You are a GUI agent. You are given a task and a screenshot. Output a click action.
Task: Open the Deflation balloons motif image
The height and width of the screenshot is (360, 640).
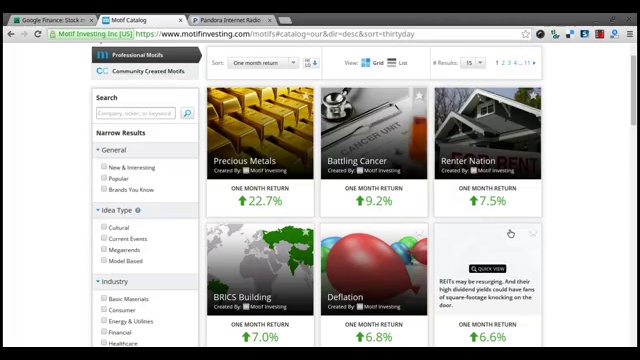coord(374,269)
